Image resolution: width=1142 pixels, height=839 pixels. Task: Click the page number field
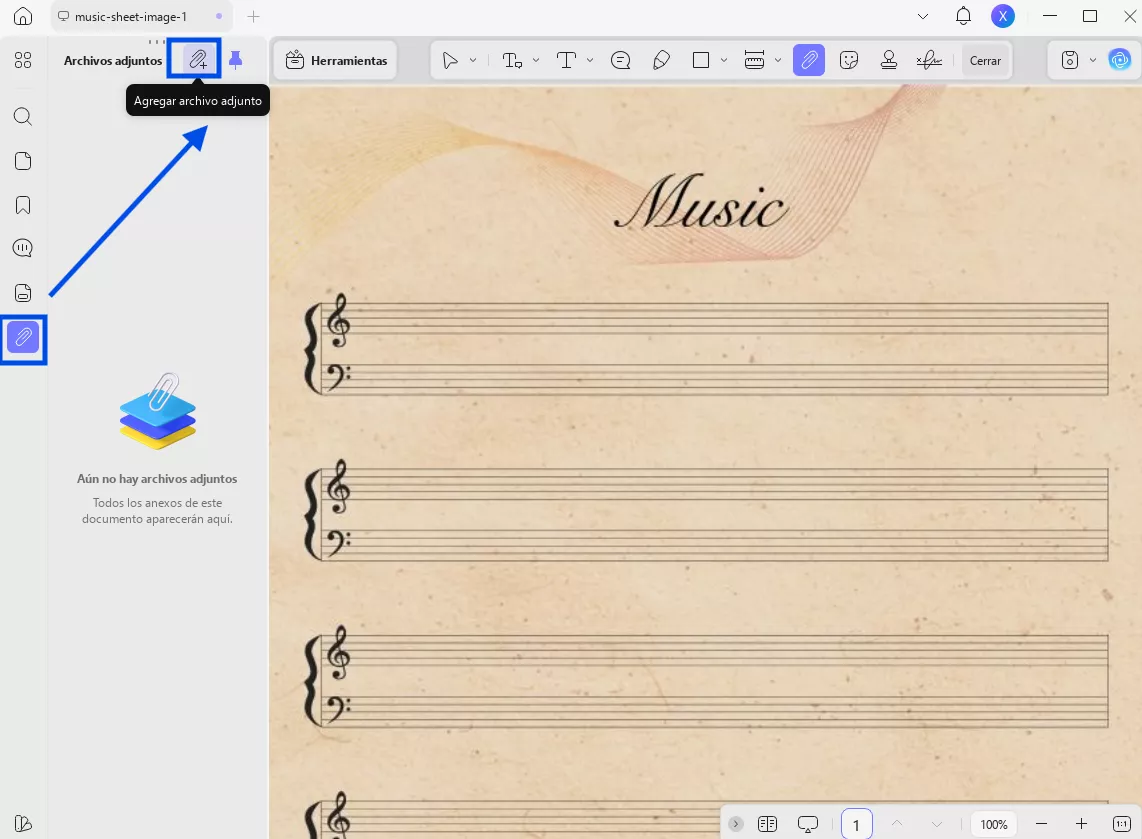coord(856,824)
